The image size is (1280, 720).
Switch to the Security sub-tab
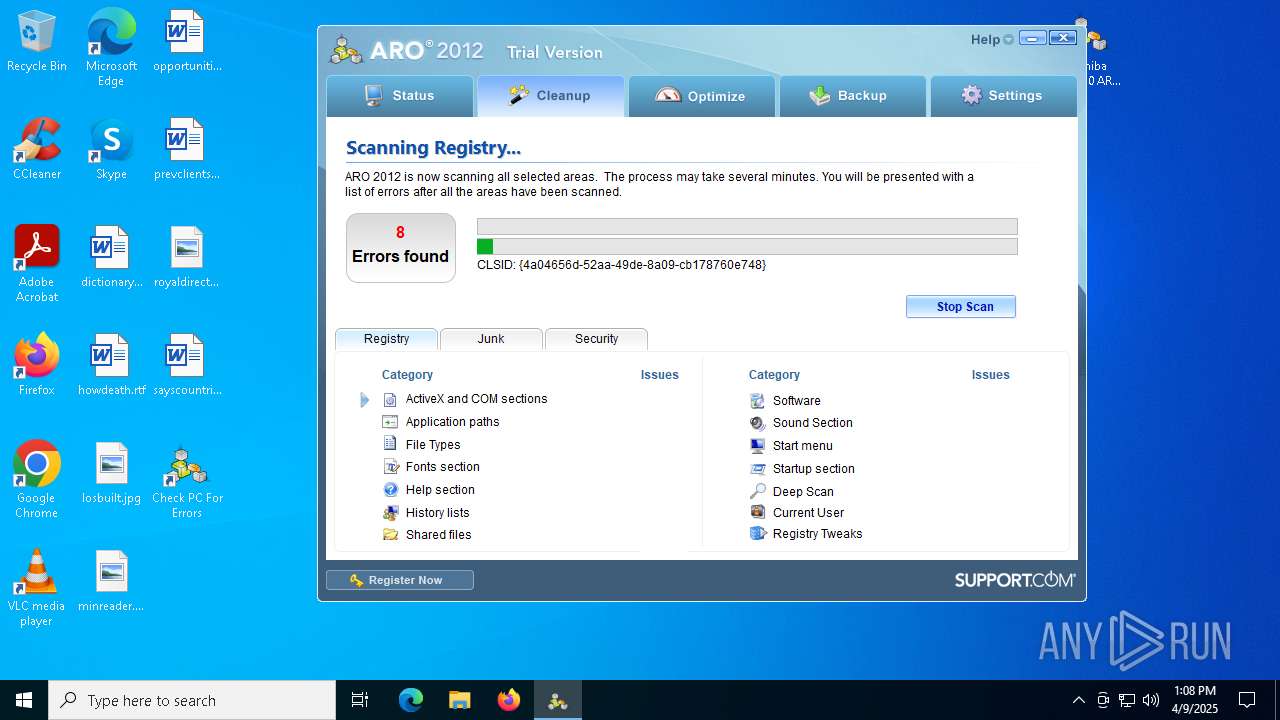[x=596, y=339]
